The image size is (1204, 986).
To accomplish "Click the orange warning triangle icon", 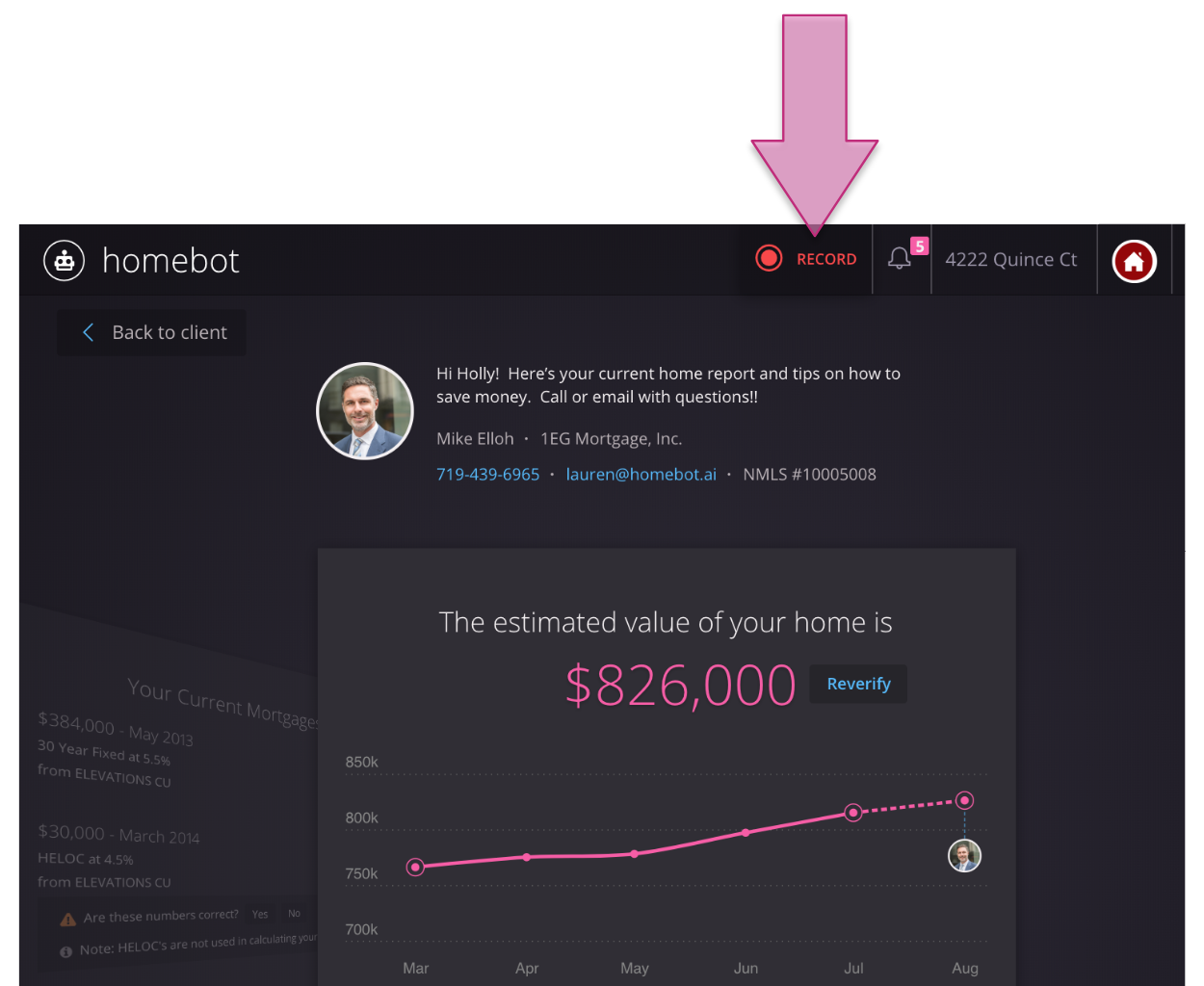I will 67,920.
